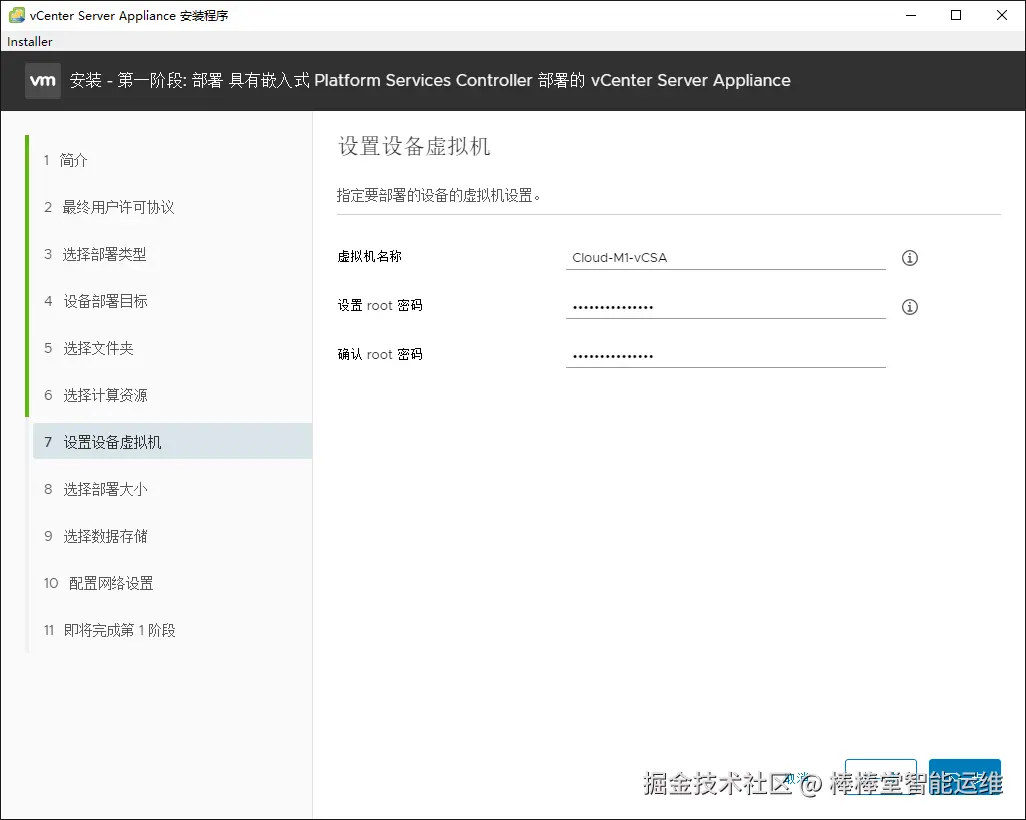
Task: Select step 11 即将完成第 1 阶段
Action: pyautogui.click(x=109, y=631)
